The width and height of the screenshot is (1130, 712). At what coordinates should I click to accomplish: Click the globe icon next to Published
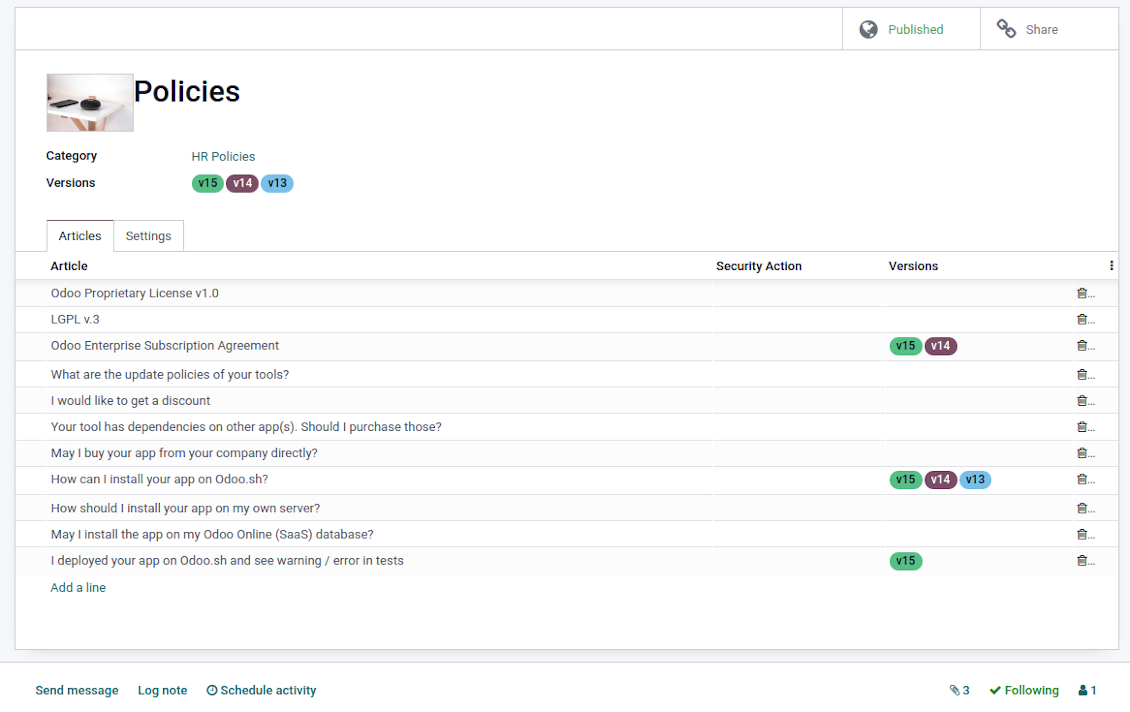868,30
